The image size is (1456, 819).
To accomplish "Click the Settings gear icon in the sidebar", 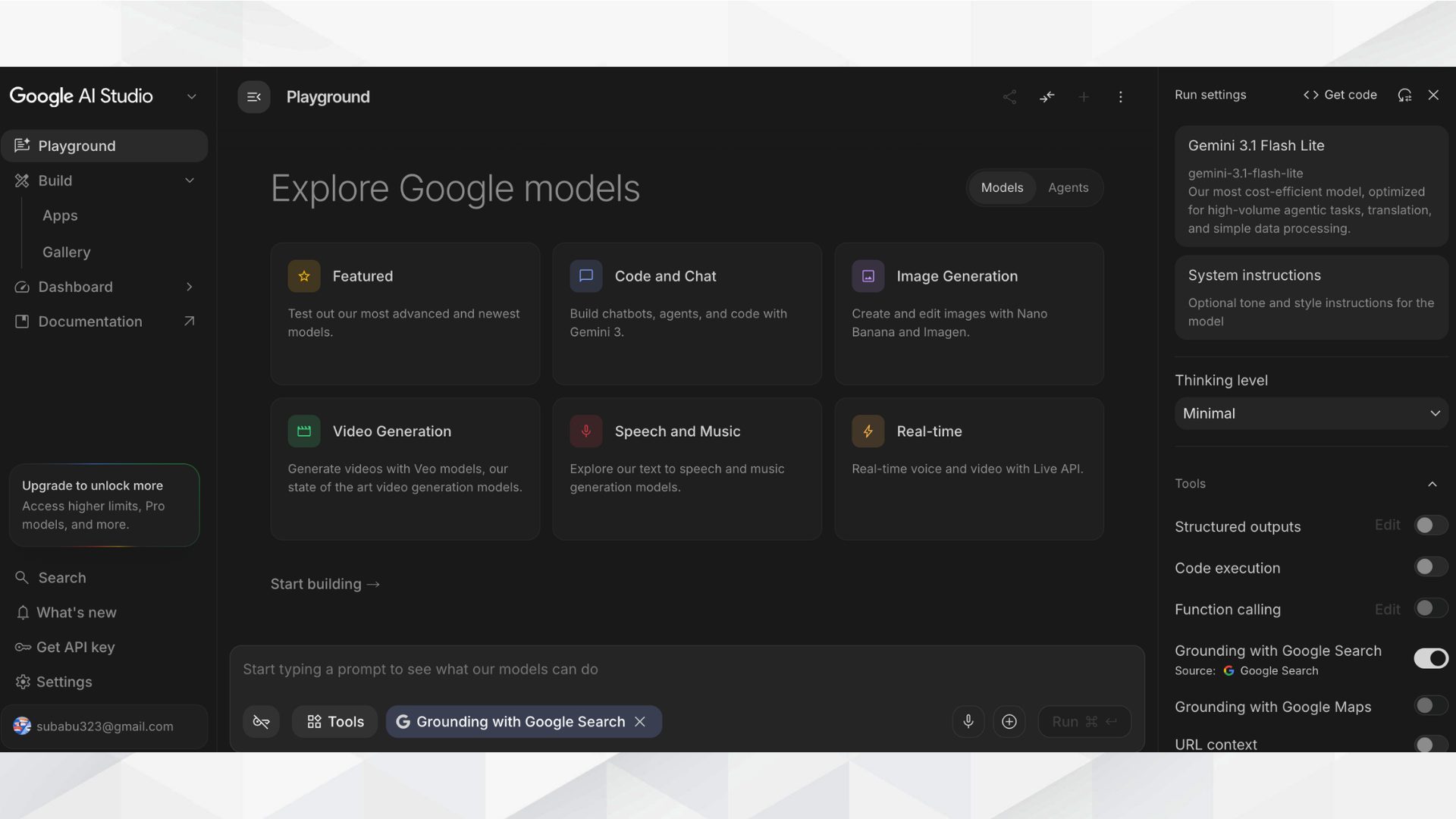I will [x=23, y=682].
